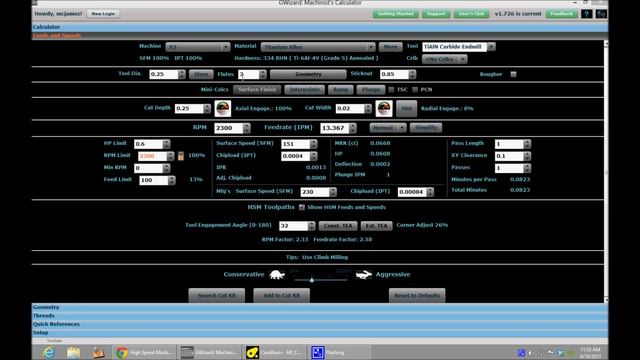Click the Conservative–Aggressive slider handle
This screenshot has width=640, height=360.
[x=312, y=280]
